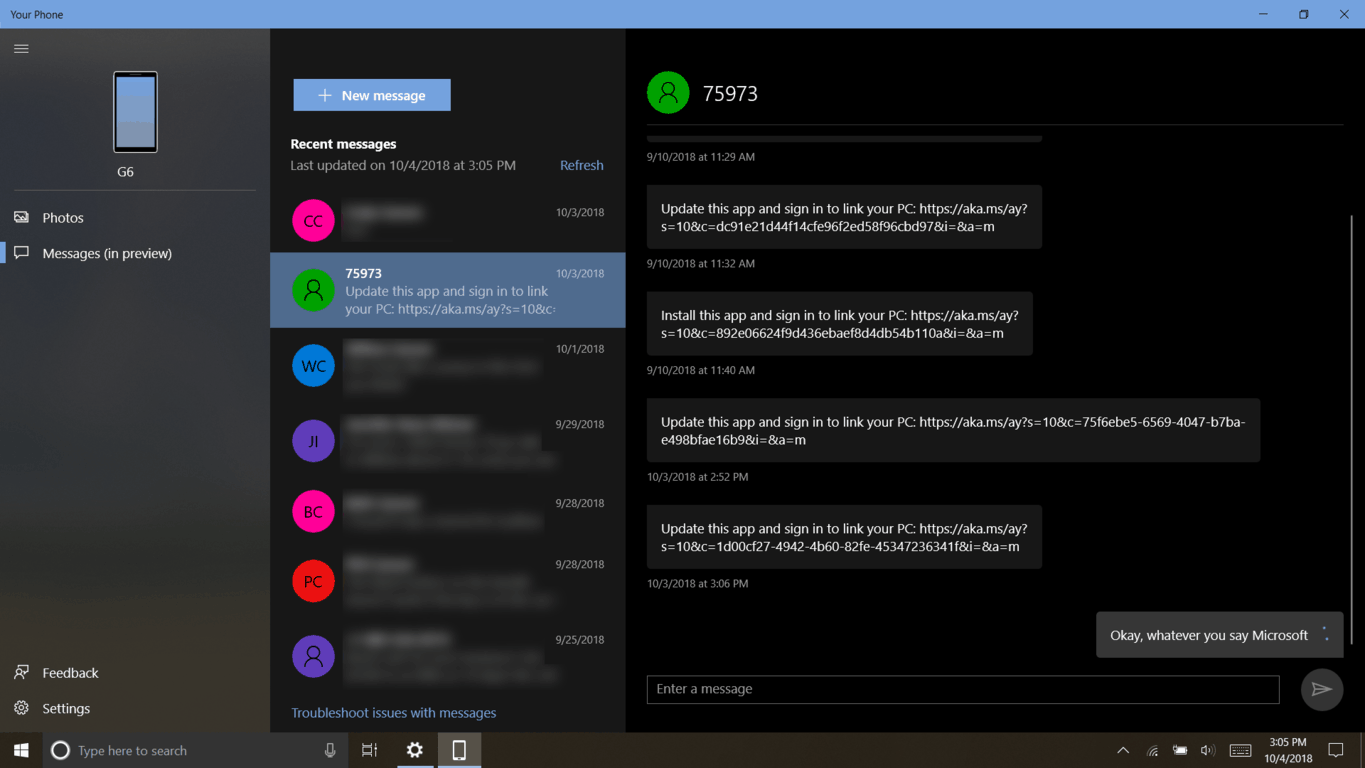Open the BC conversation from 9/28/2018
This screenshot has height=768, width=1365.
pos(448,512)
